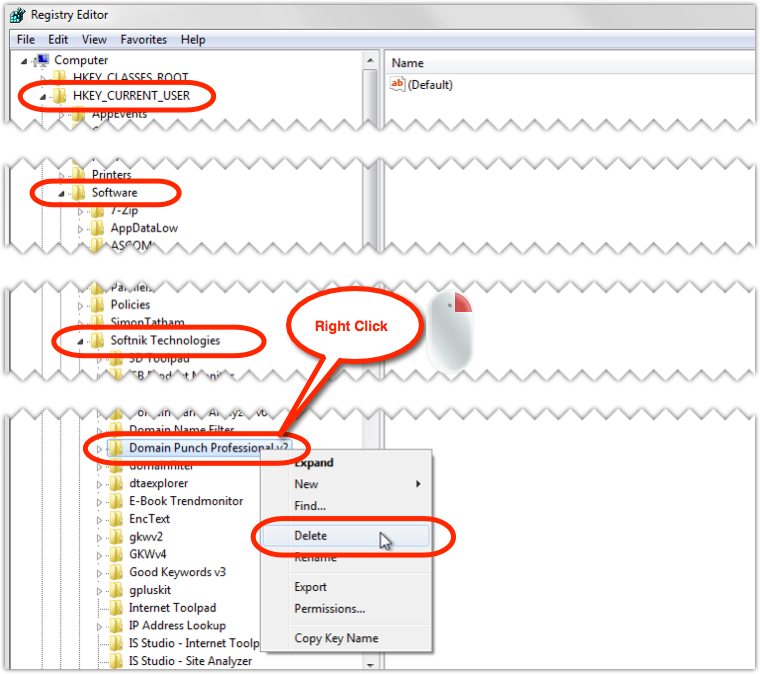Choose Delete in the context menu
The height and width of the screenshot is (674, 760).
(346, 535)
